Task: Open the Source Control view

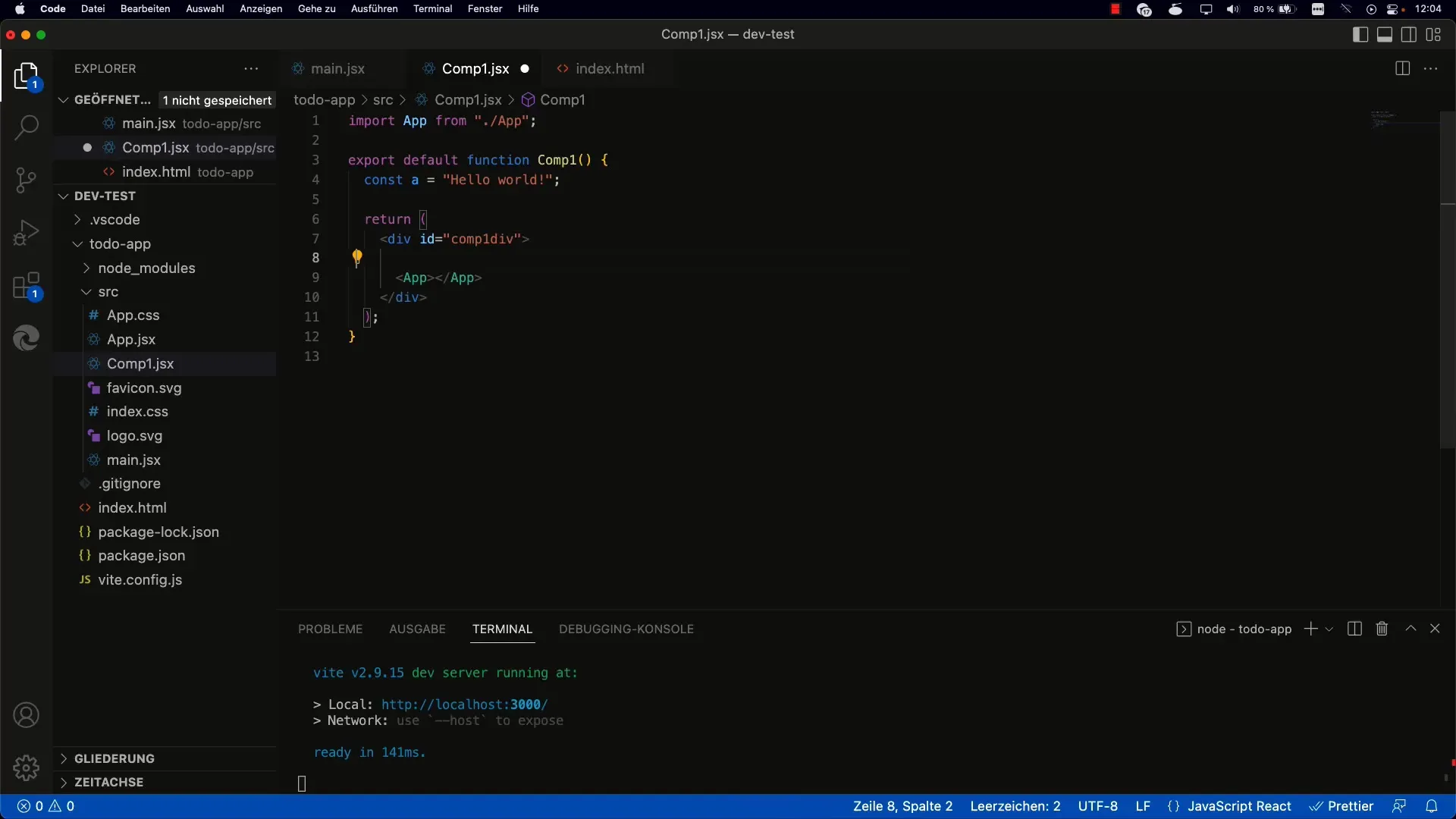Action: point(27,180)
